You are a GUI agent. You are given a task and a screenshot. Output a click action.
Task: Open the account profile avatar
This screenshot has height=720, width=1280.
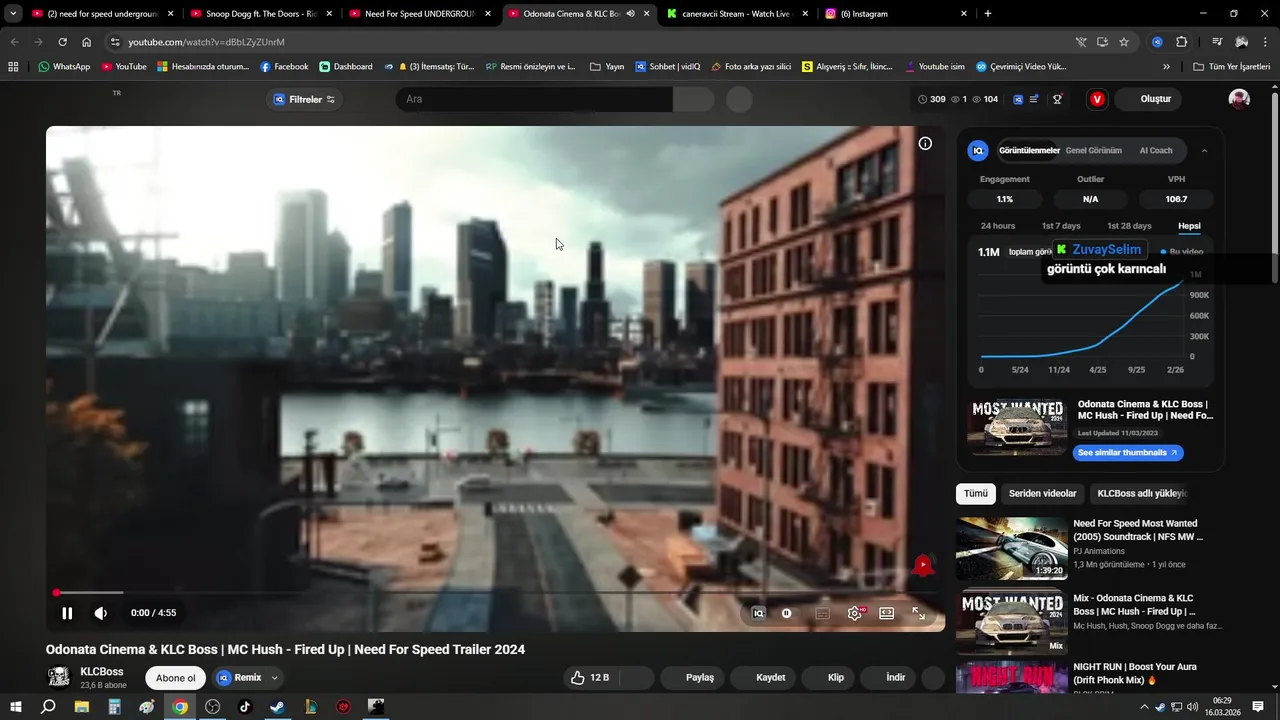[x=1239, y=99]
